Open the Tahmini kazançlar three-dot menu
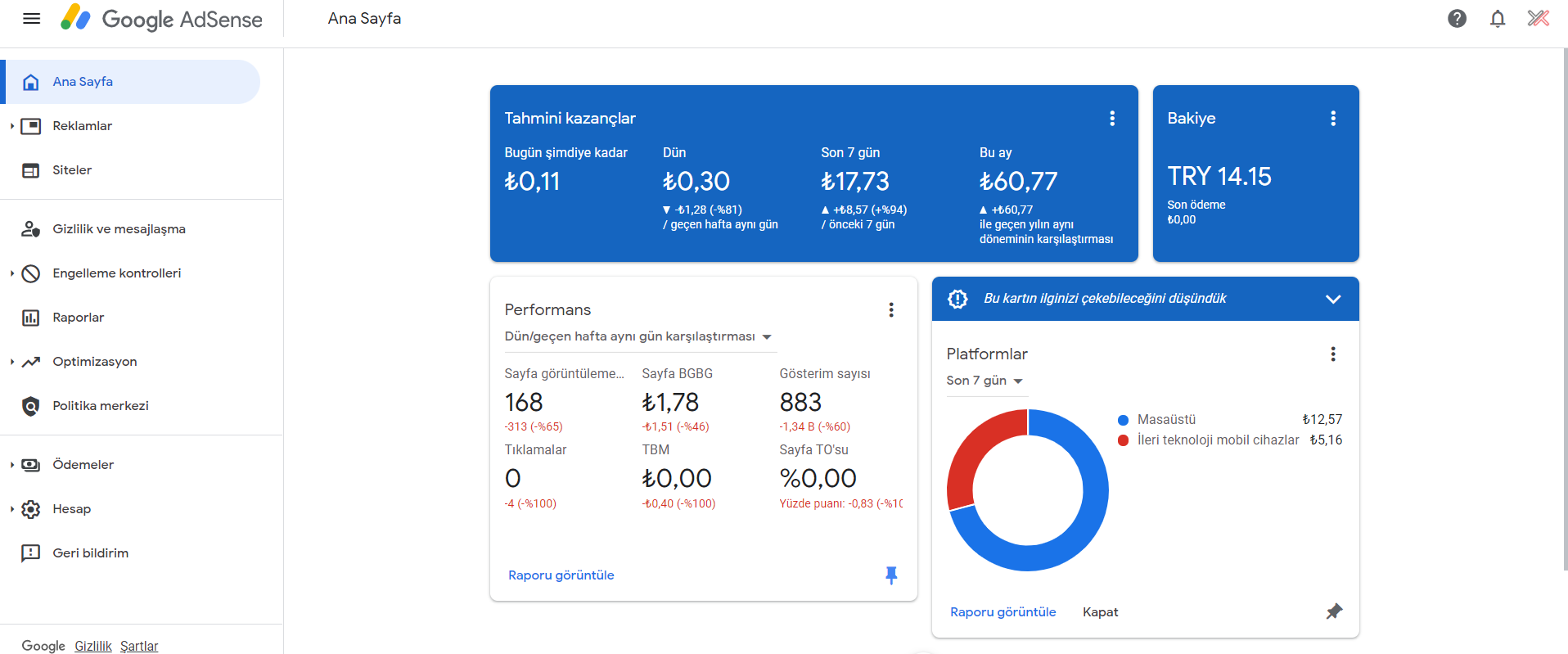1568x654 pixels. coord(1112,119)
